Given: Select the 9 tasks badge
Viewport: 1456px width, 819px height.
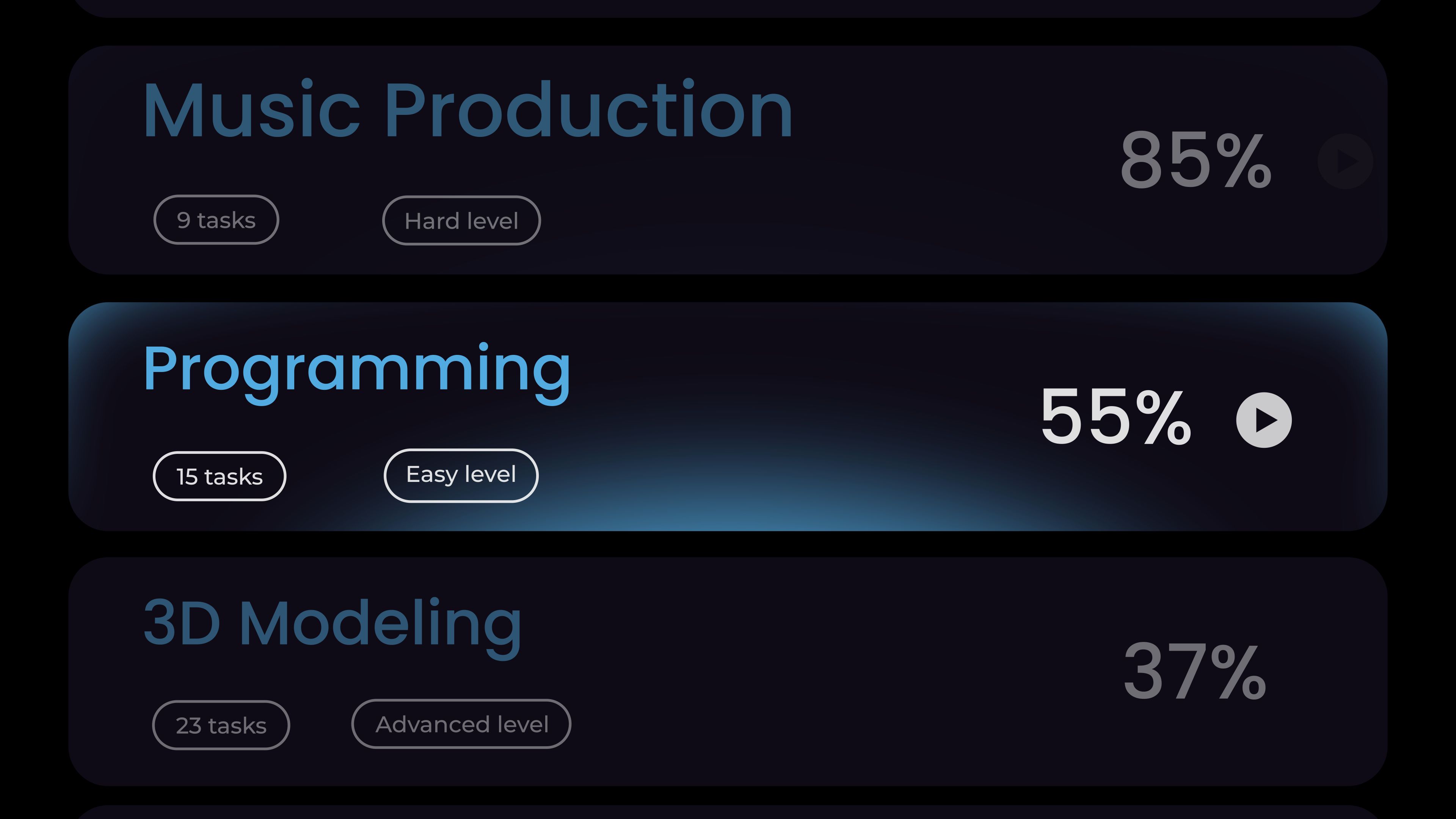Looking at the screenshot, I should coord(216,220).
